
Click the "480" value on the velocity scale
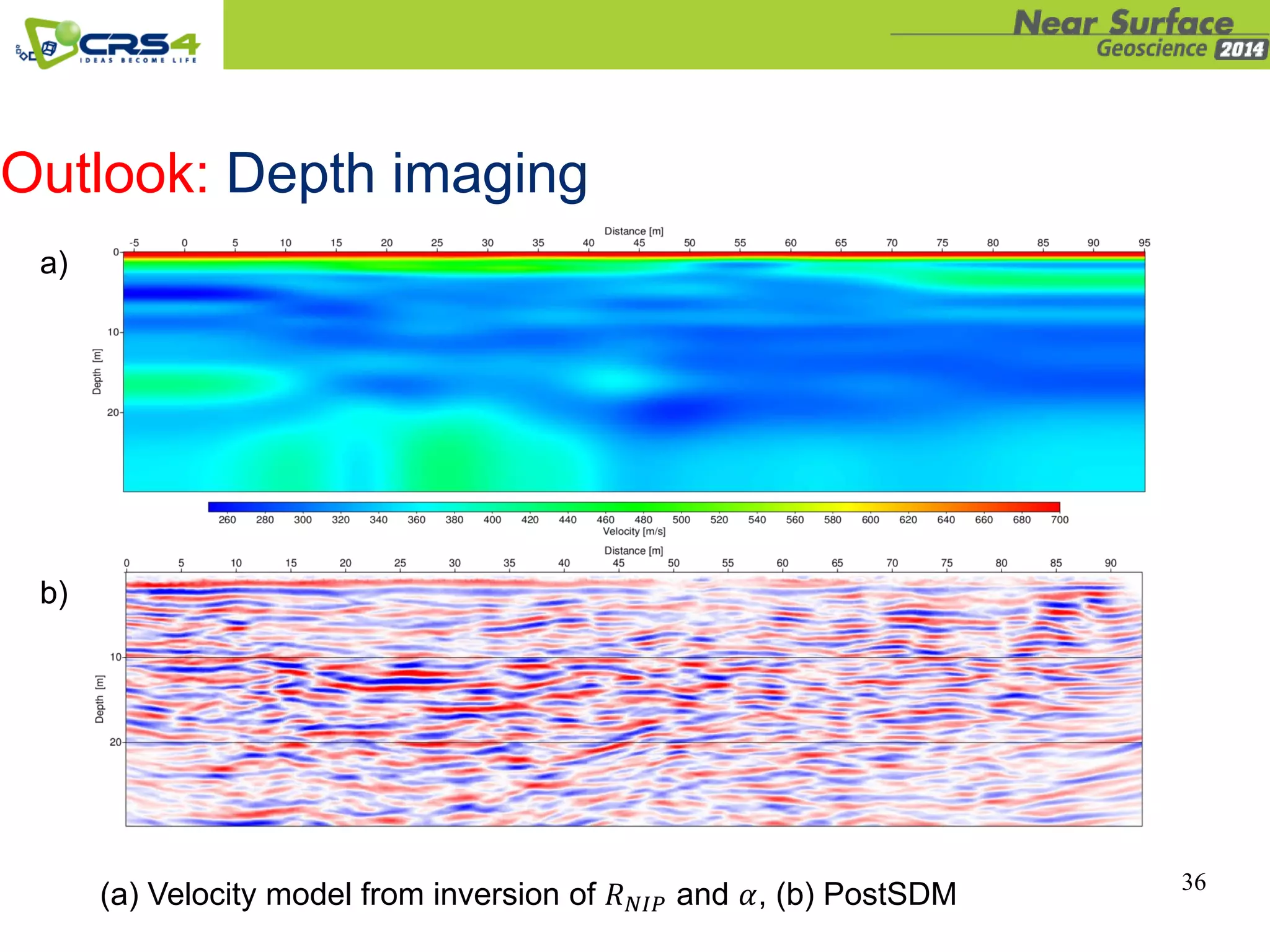pos(643,520)
